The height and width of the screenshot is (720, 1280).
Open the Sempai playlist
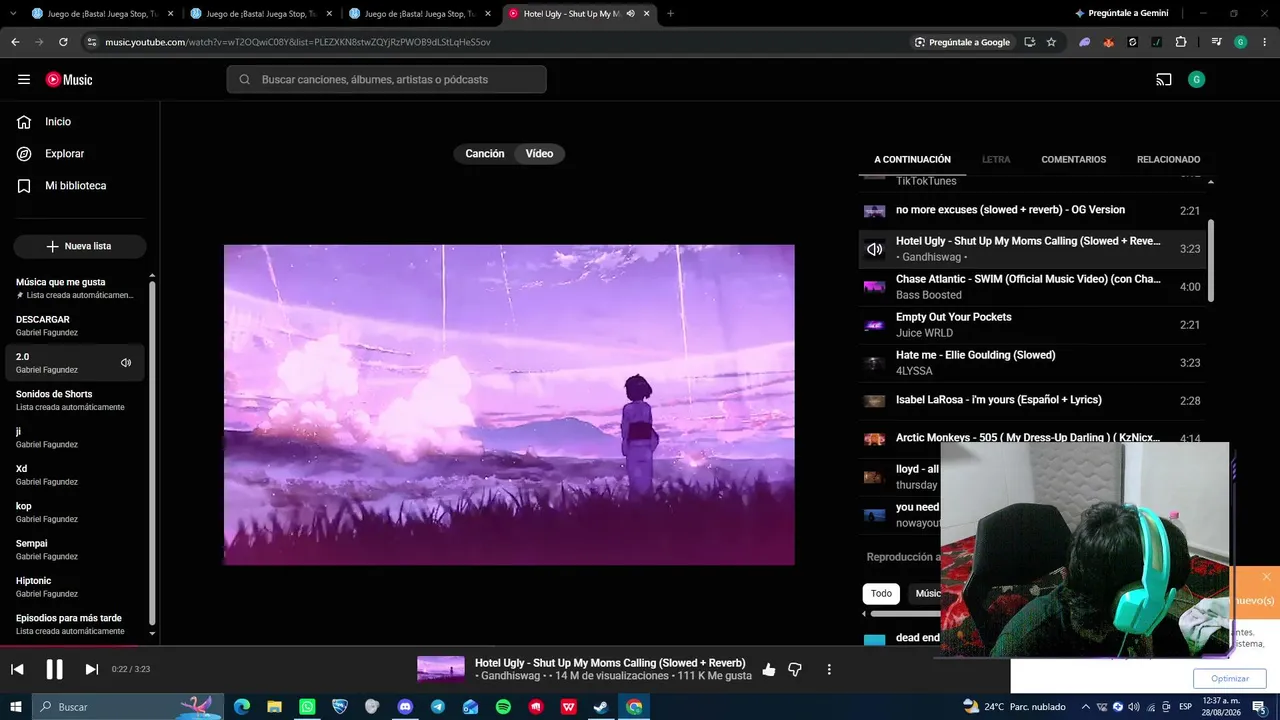[x=75, y=549]
